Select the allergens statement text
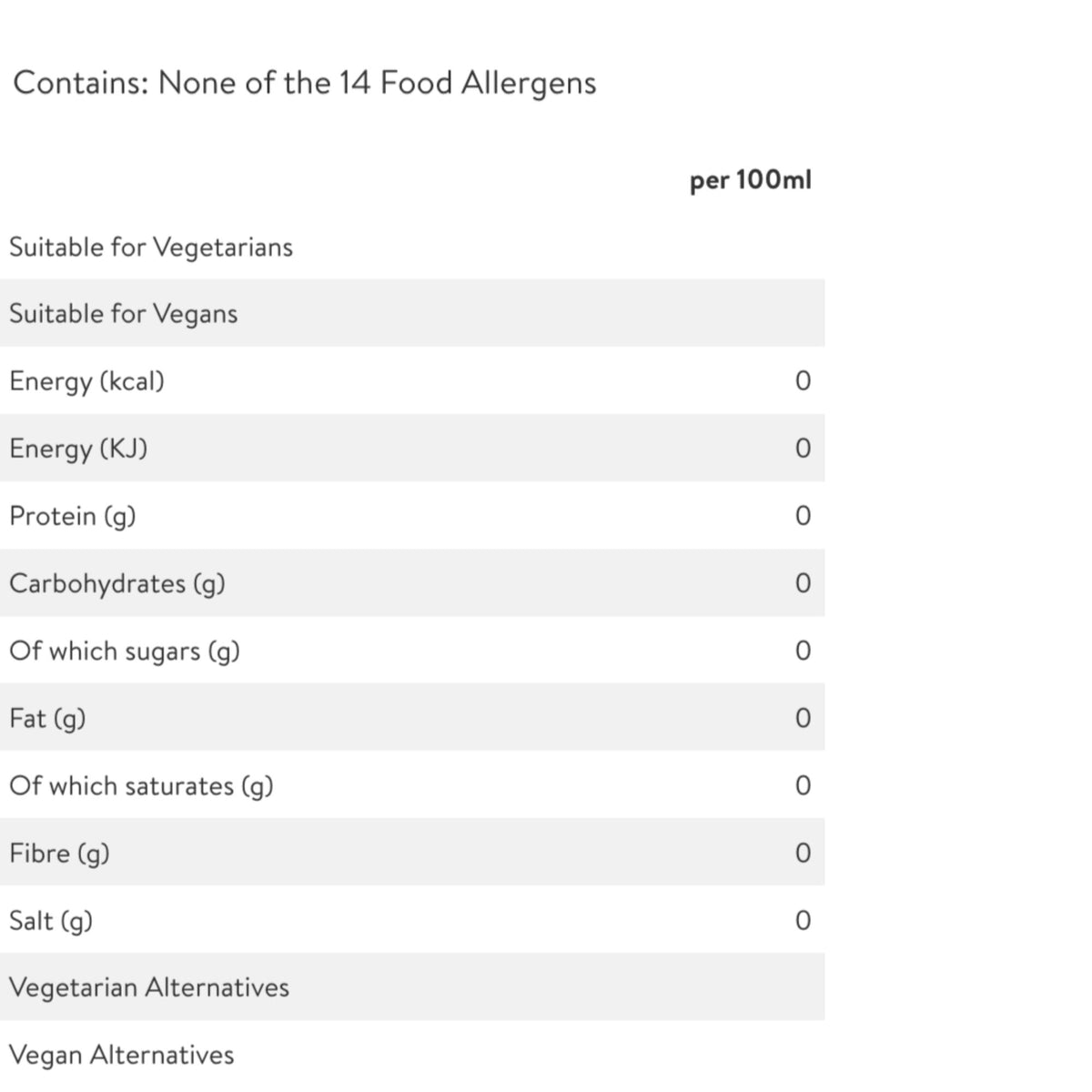Screen dimensions: 1092x1092 point(305,83)
